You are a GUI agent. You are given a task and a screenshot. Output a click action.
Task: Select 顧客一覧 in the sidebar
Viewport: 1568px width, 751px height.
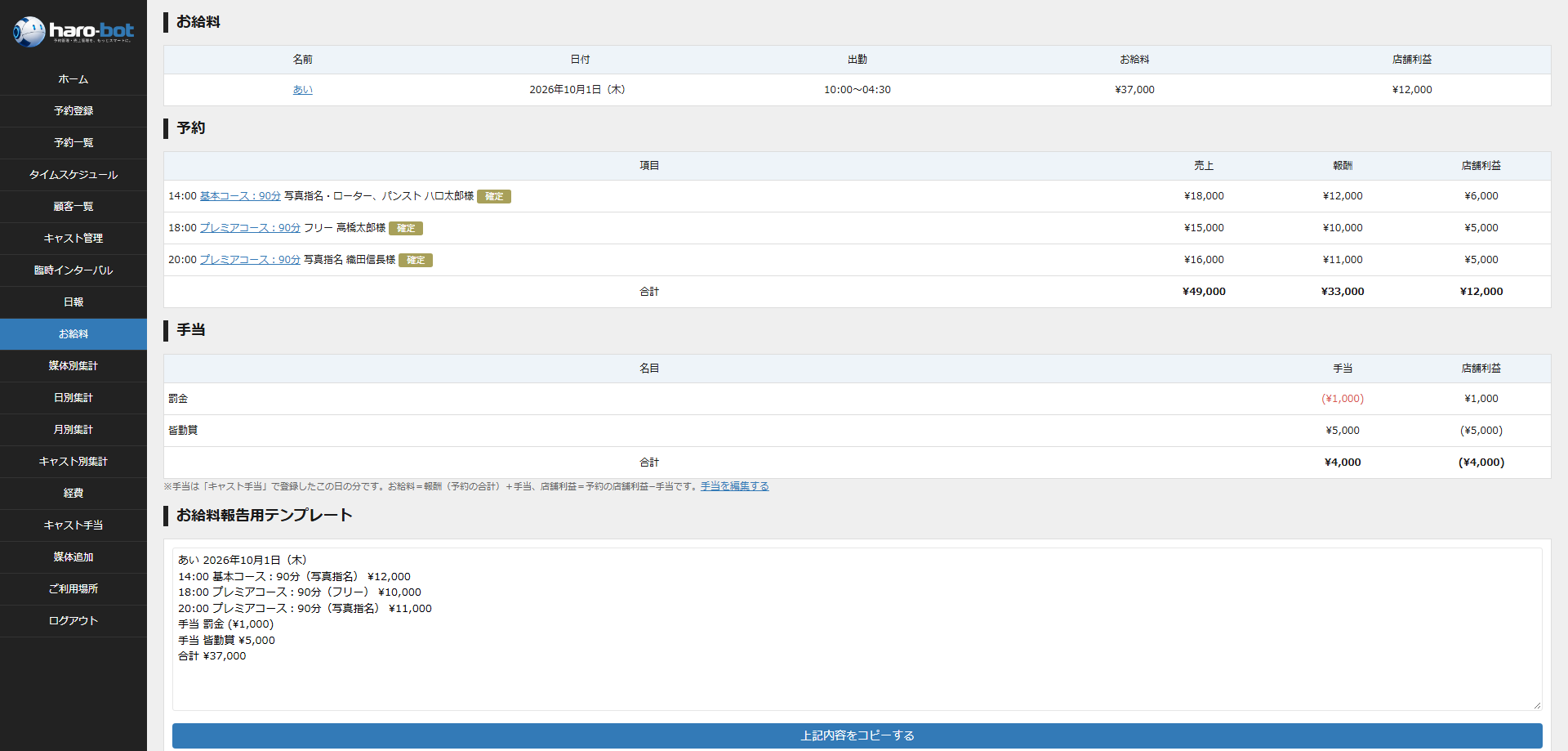(x=73, y=207)
